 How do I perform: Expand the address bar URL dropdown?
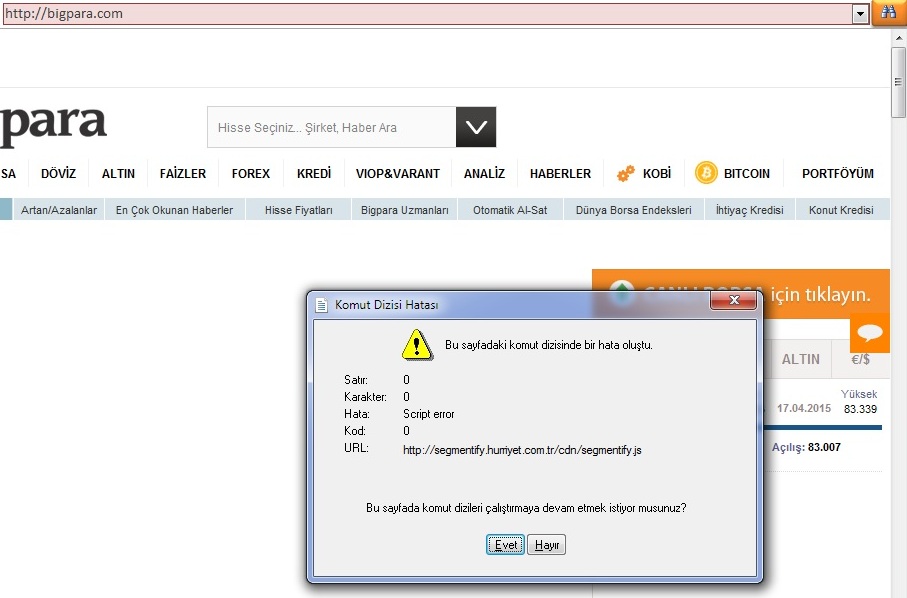tap(859, 14)
